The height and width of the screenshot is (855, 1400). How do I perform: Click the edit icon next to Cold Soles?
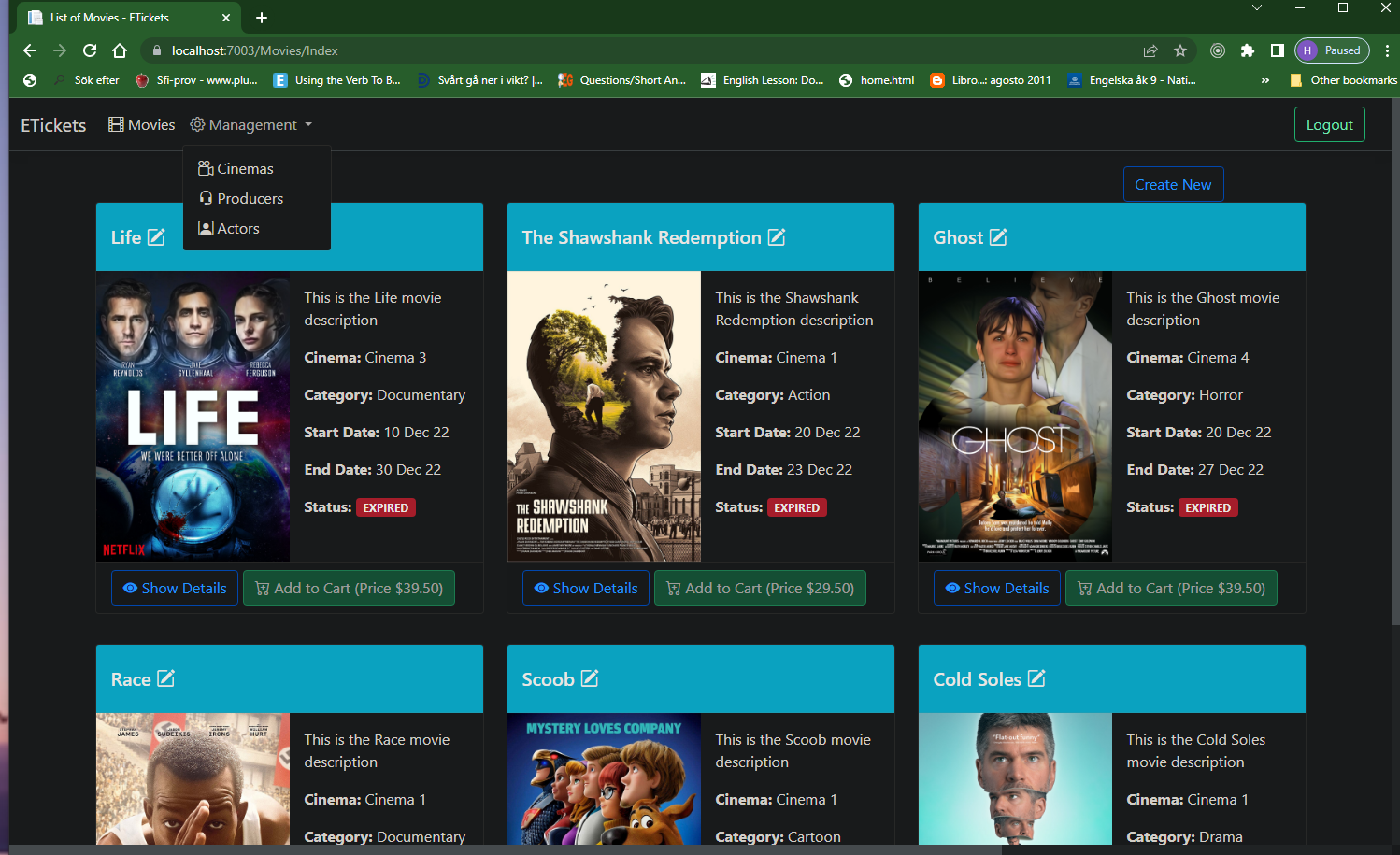1036,678
